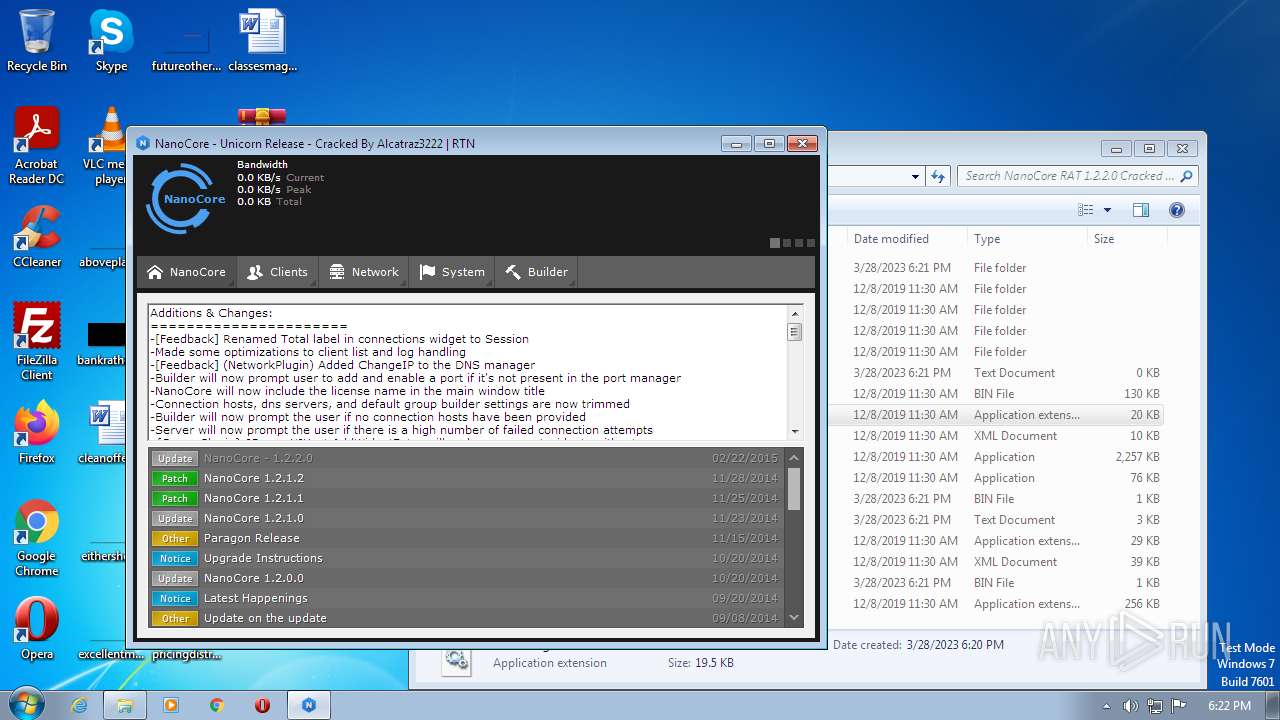Select the NanoCore 1.2.1.1 patch entry
The width and height of the screenshot is (1280, 720).
468,498
